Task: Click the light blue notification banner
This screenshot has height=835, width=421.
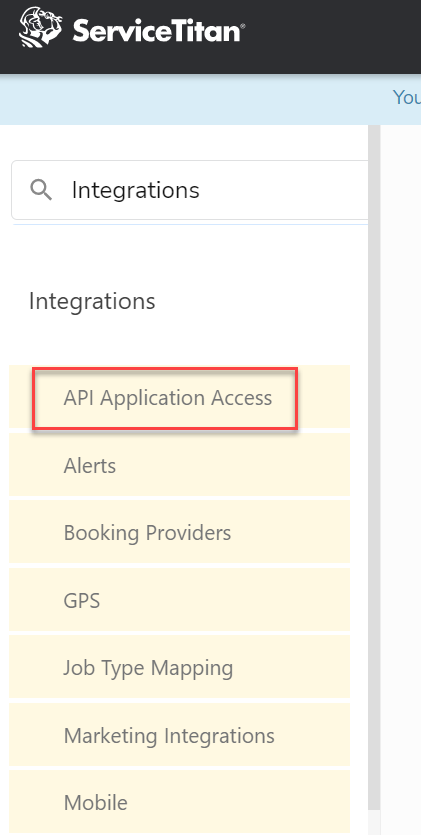Action: [210, 100]
